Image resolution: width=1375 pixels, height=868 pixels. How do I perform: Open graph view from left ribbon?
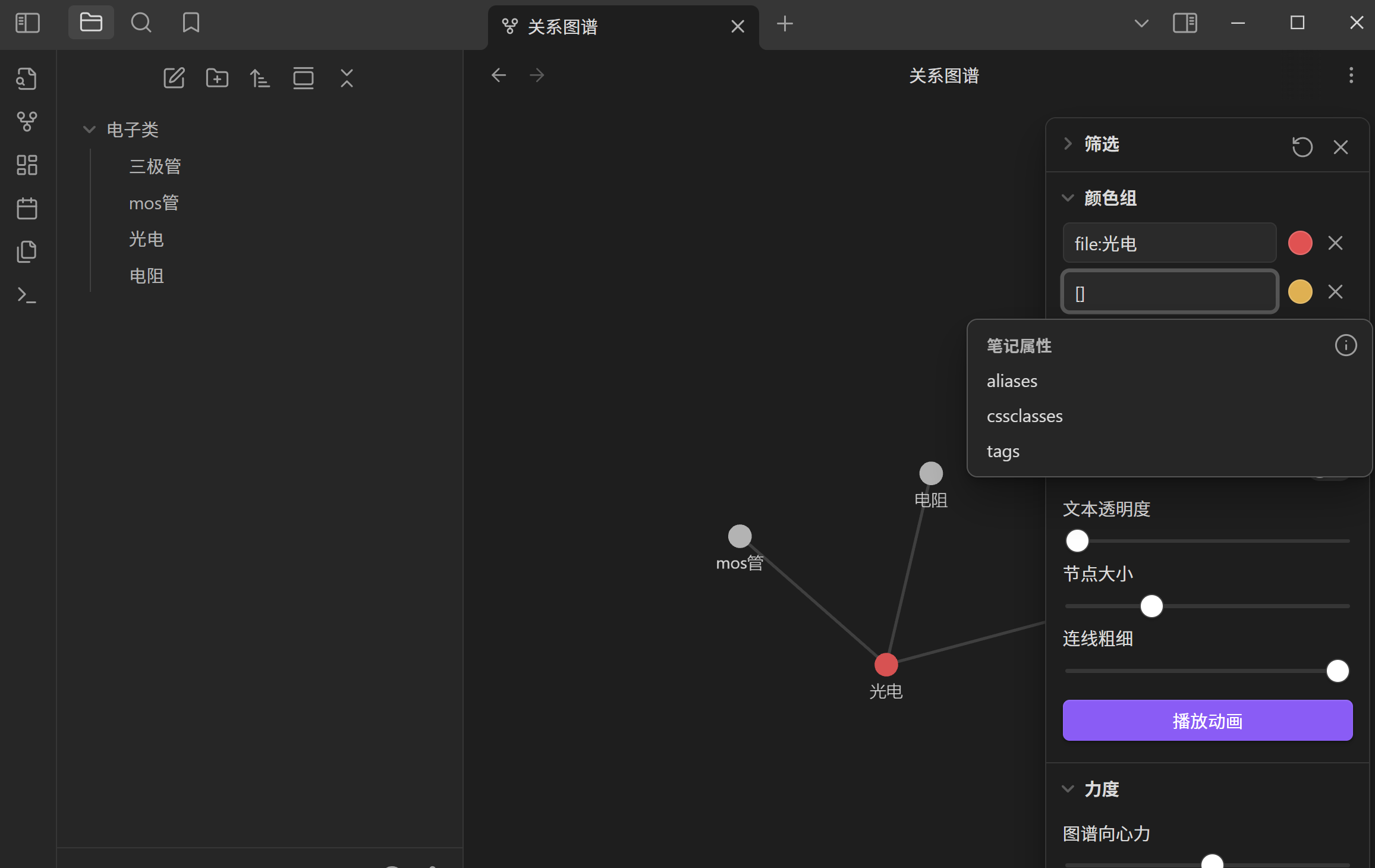(x=27, y=122)
